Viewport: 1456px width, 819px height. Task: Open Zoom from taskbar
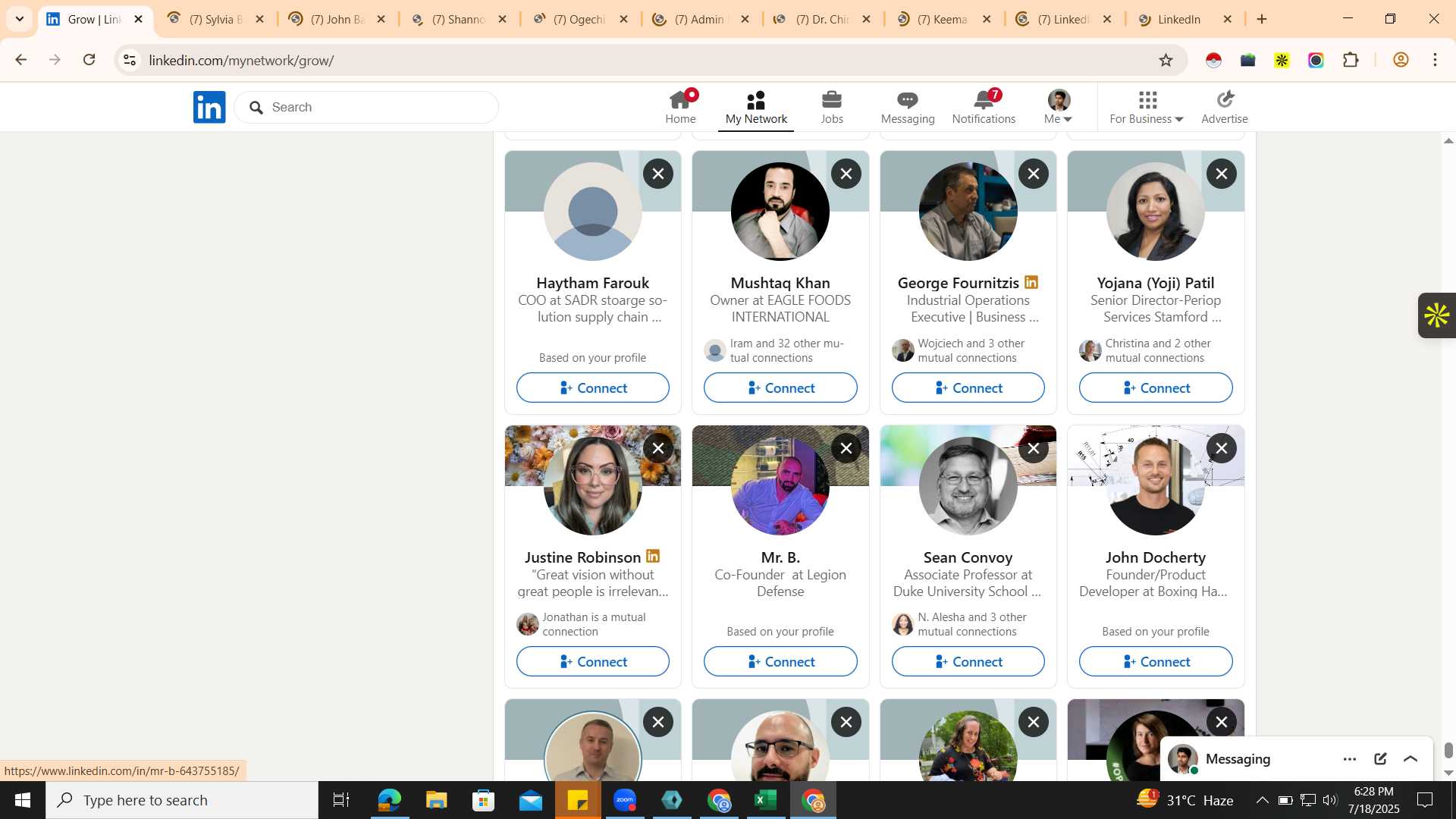(x=624, y=800)
